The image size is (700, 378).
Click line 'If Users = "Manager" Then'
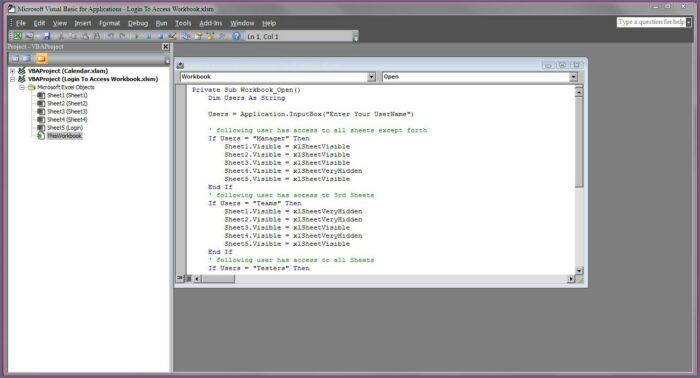click(x=258, y=138)
